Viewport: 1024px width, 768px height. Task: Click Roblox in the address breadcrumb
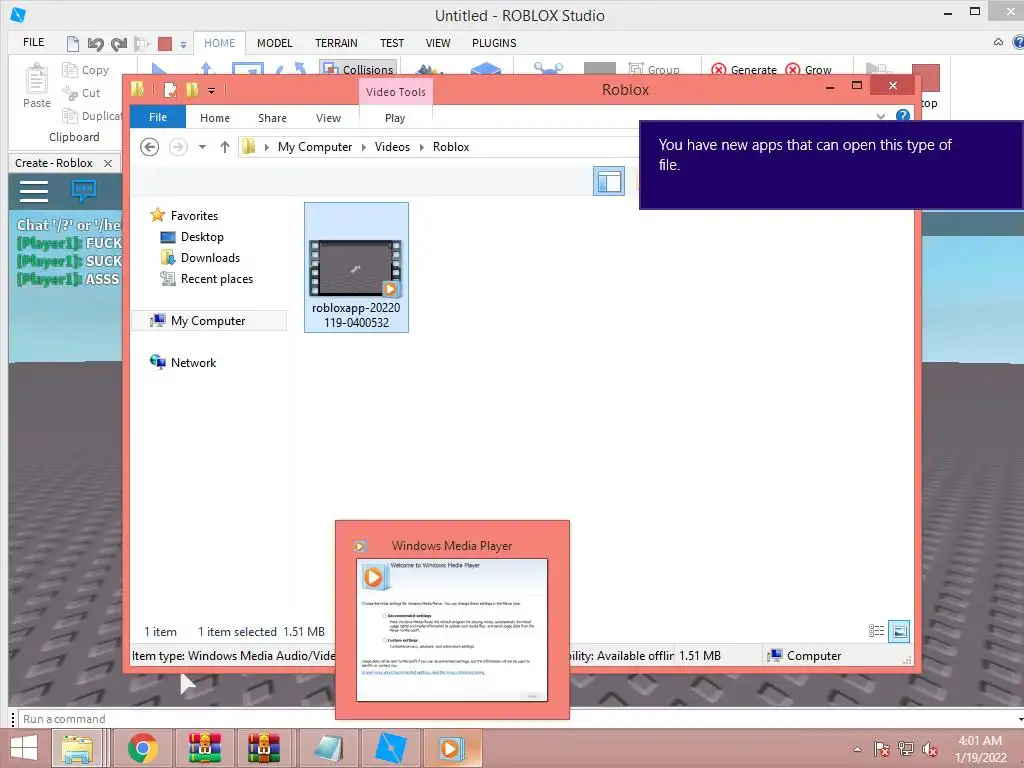pyautogui.click(x=451, y=147)
